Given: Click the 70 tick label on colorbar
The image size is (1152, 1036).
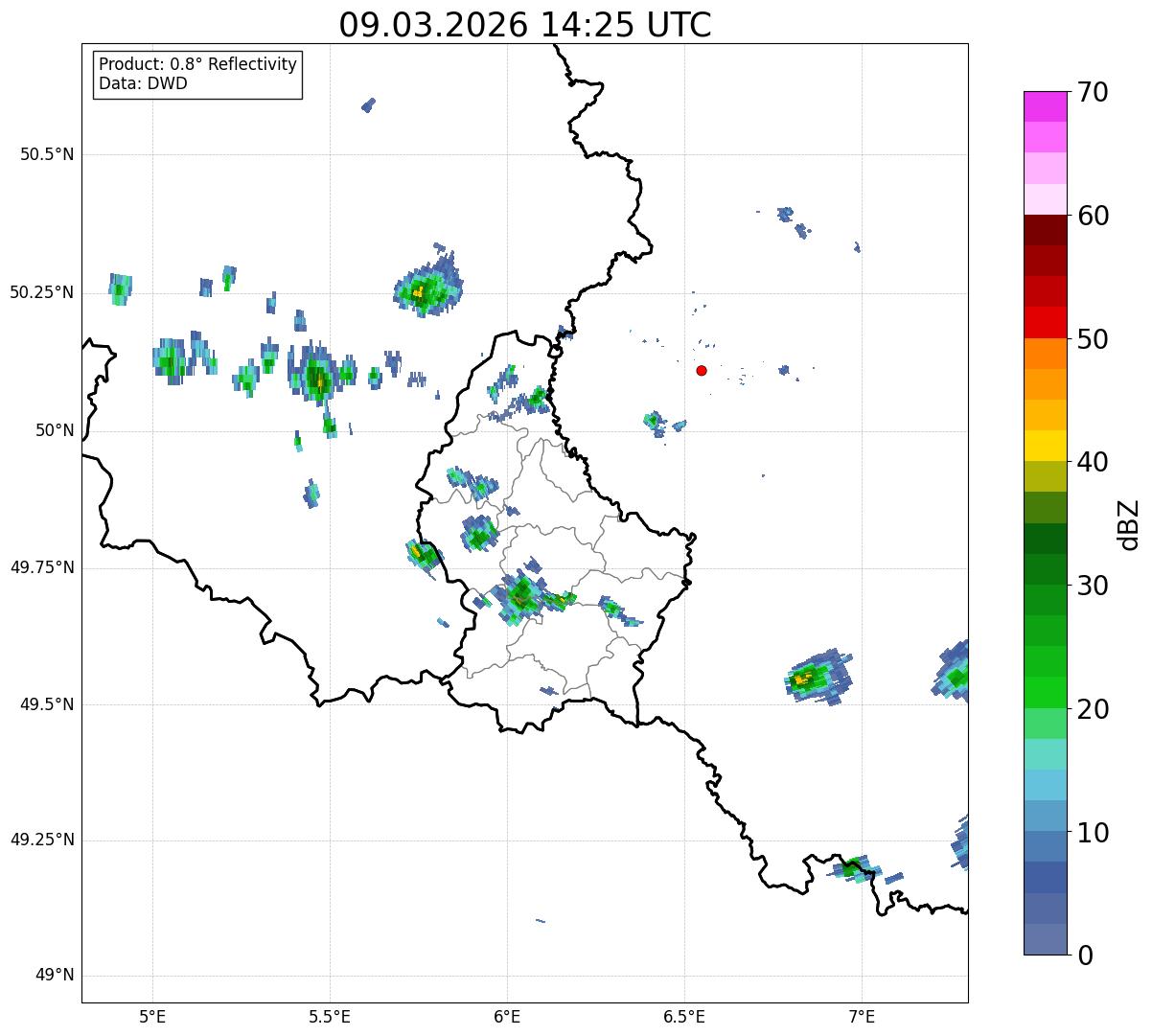Looking at the screenshot, I should 1093,93.
